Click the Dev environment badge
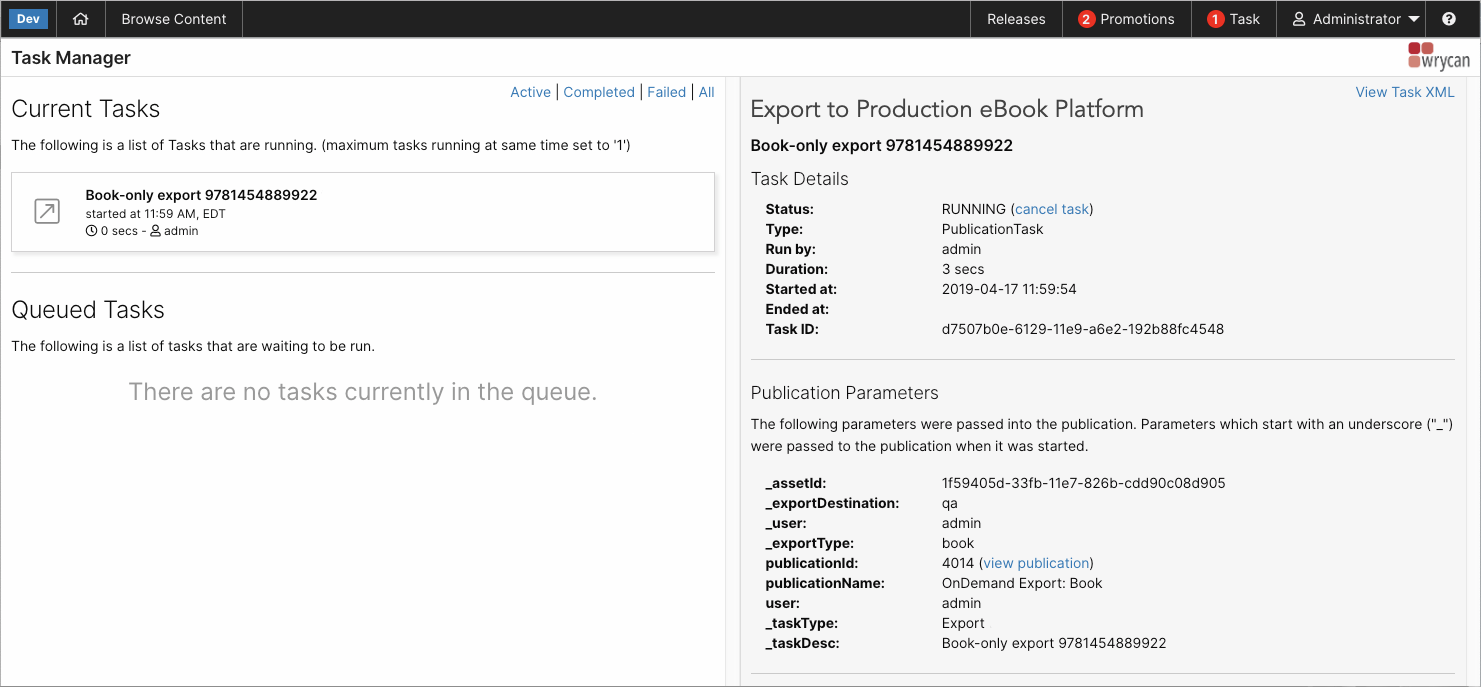1481x687 pixels. (x=28, y=19)
